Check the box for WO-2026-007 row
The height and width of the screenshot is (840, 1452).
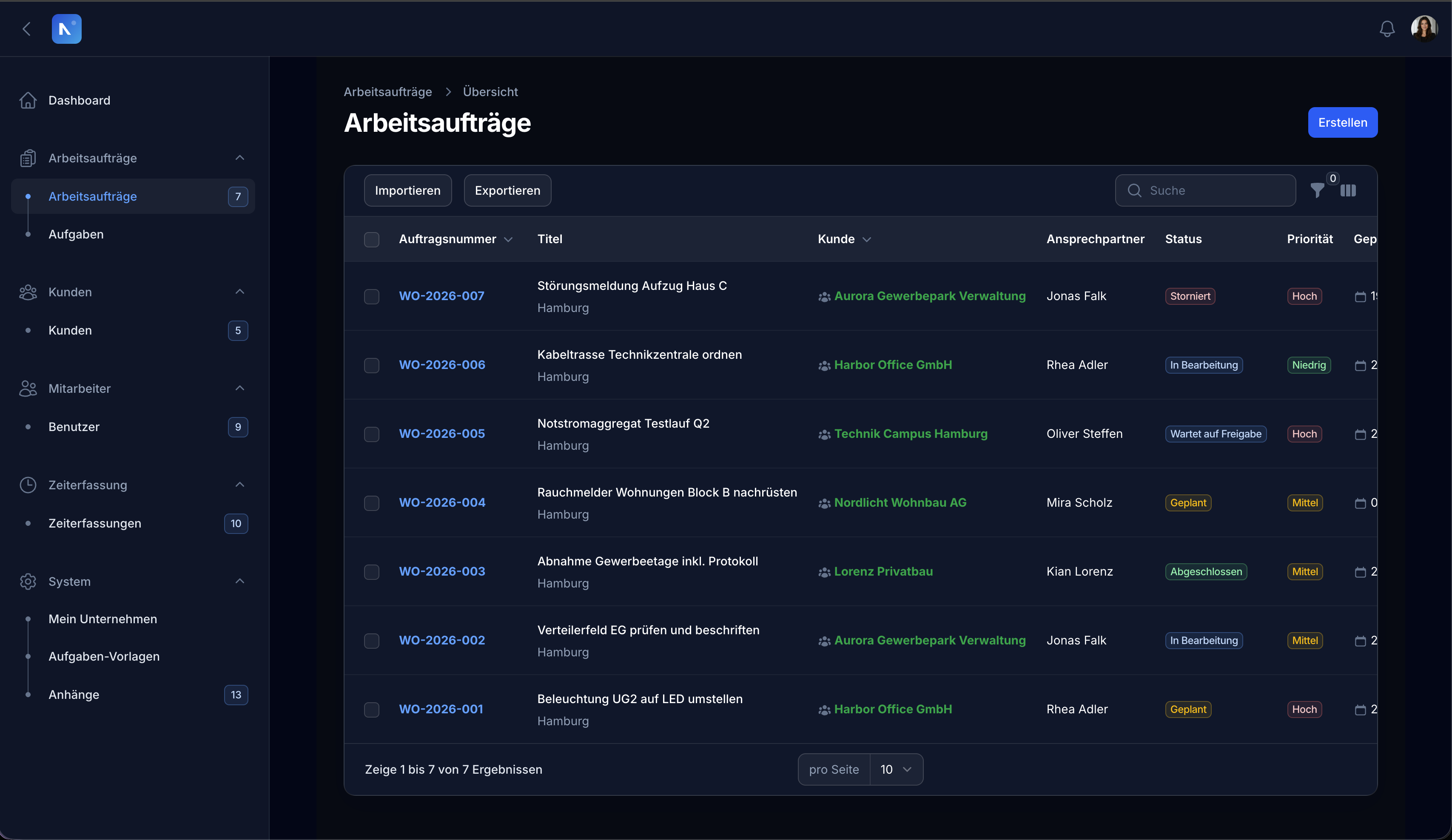[372, 296]
